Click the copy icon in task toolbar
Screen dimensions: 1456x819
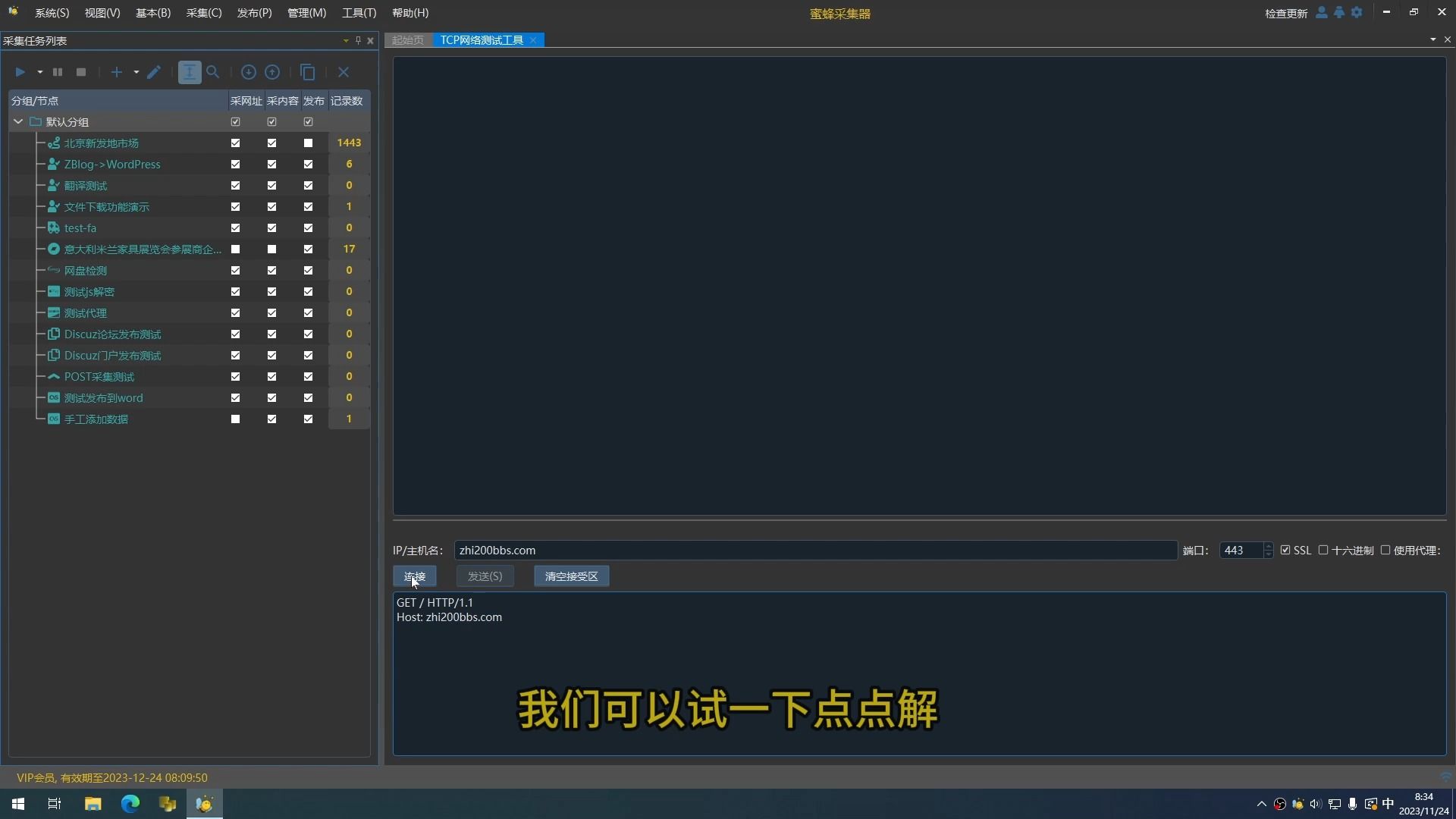[308, 72]
